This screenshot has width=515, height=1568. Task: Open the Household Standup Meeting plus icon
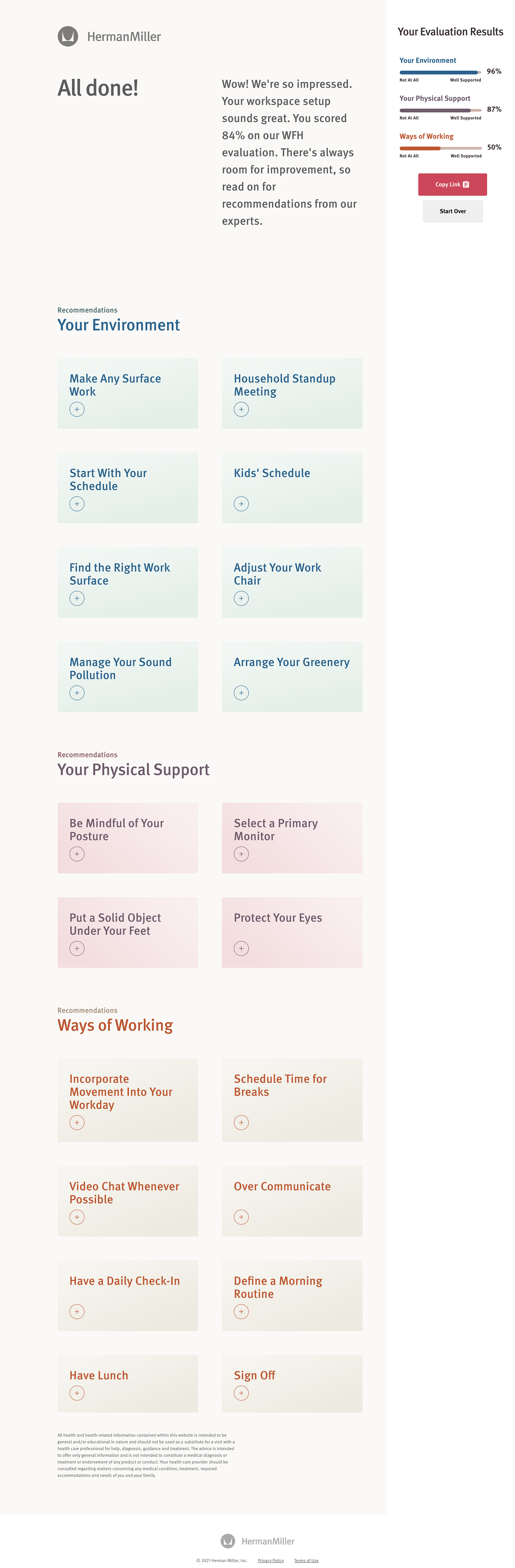tap(241, 410)
